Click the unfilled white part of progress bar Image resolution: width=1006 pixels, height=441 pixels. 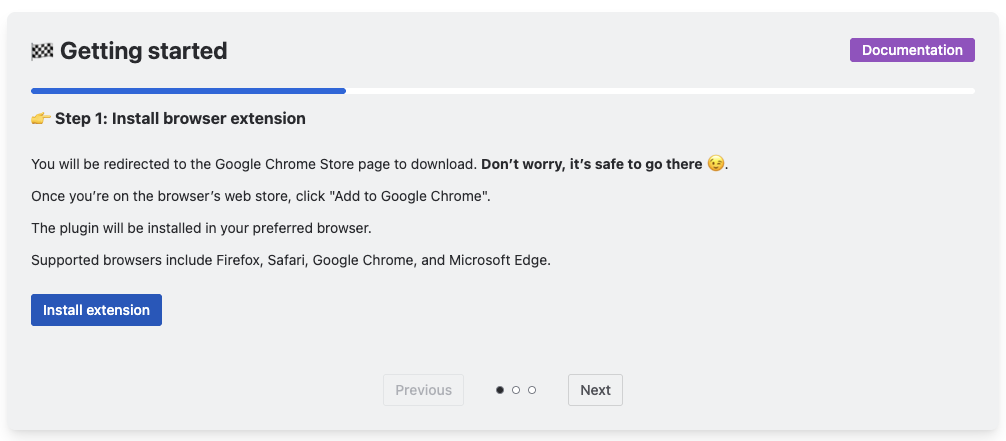[x=660, y=91]
